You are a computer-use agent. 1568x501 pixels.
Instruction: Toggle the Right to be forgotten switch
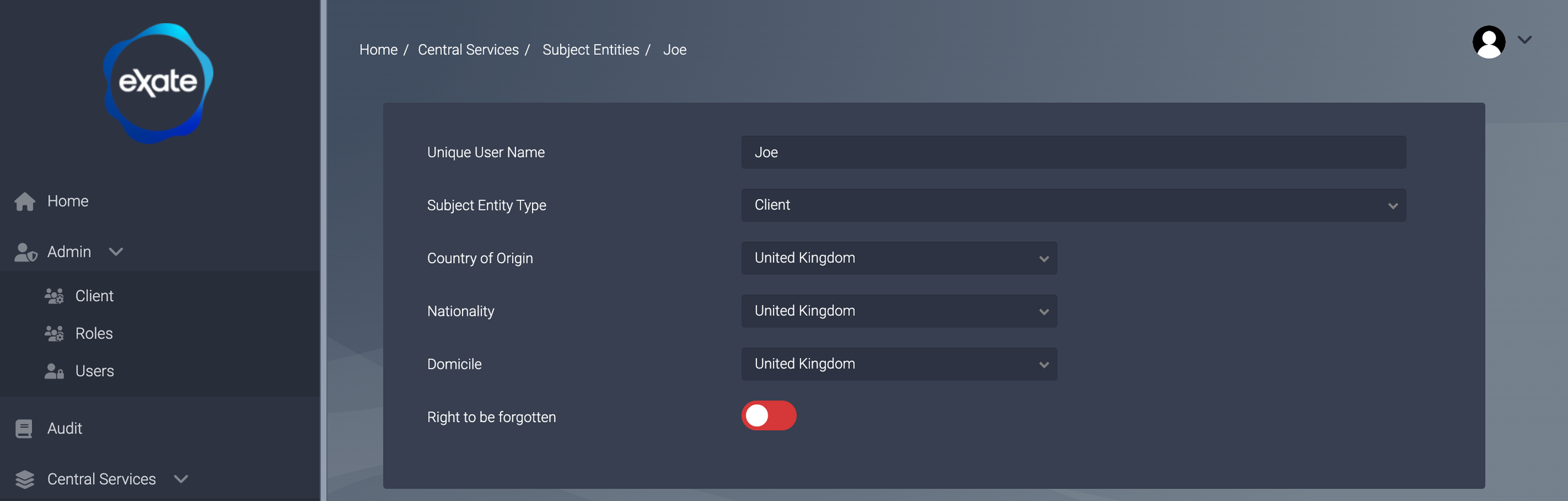pyautogui.click(x=768, y=415)
